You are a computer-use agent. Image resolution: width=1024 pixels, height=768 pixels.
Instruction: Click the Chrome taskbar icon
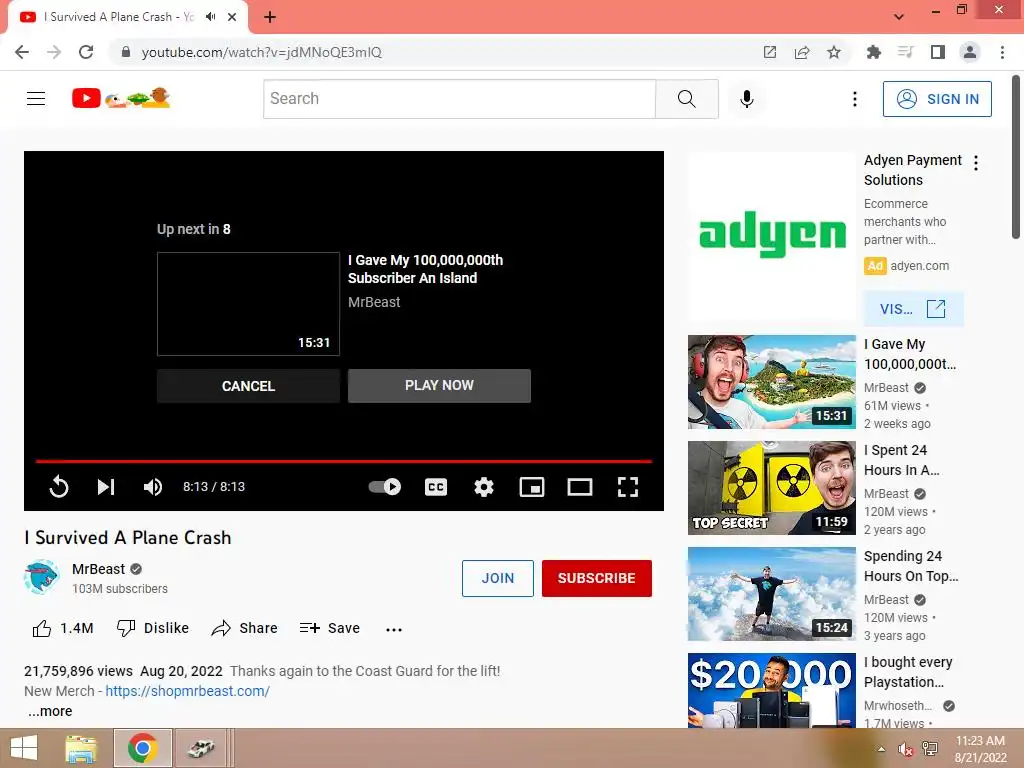(142, 748)
